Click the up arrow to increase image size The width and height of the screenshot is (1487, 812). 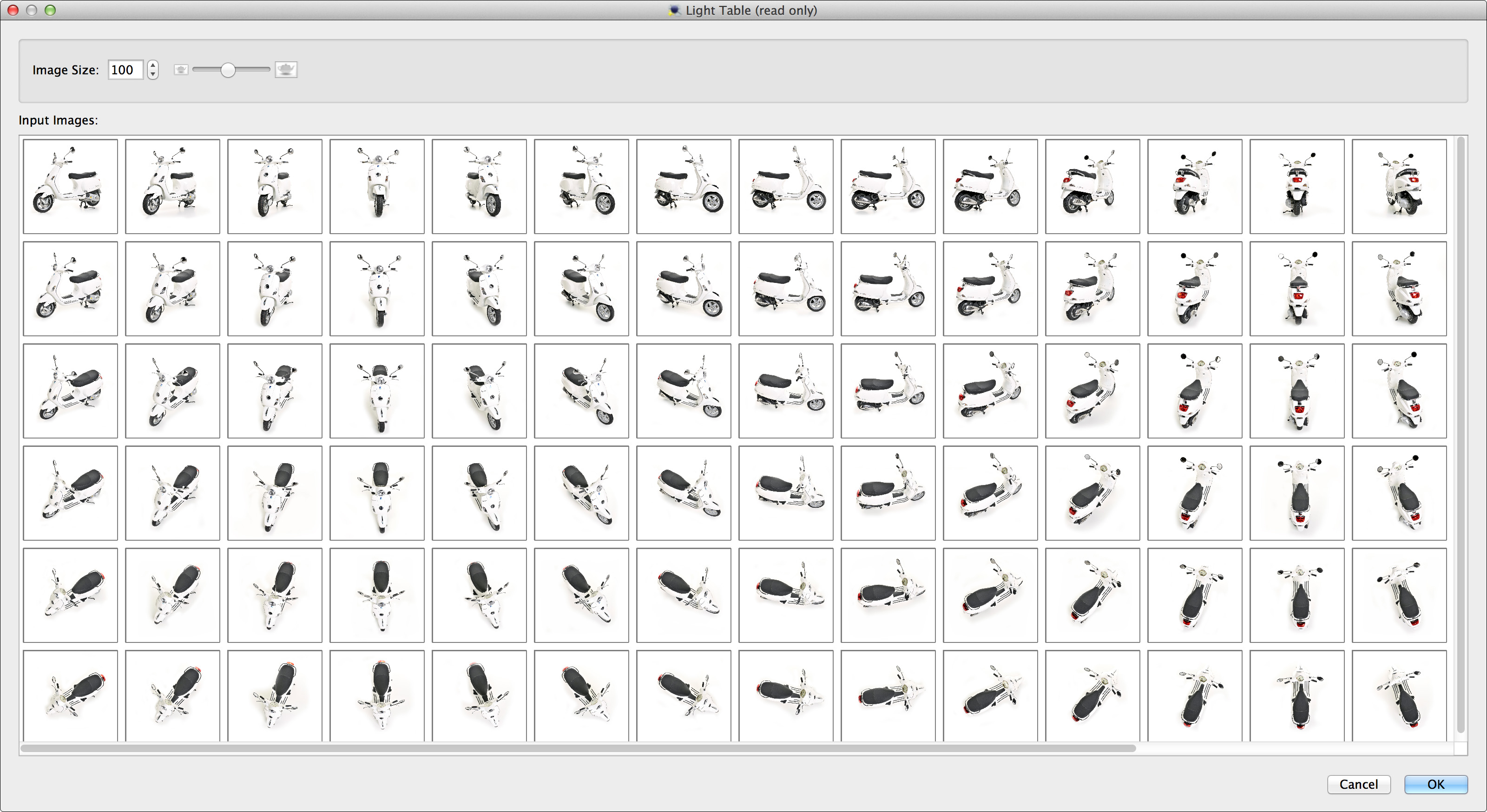tap(152, 65)
